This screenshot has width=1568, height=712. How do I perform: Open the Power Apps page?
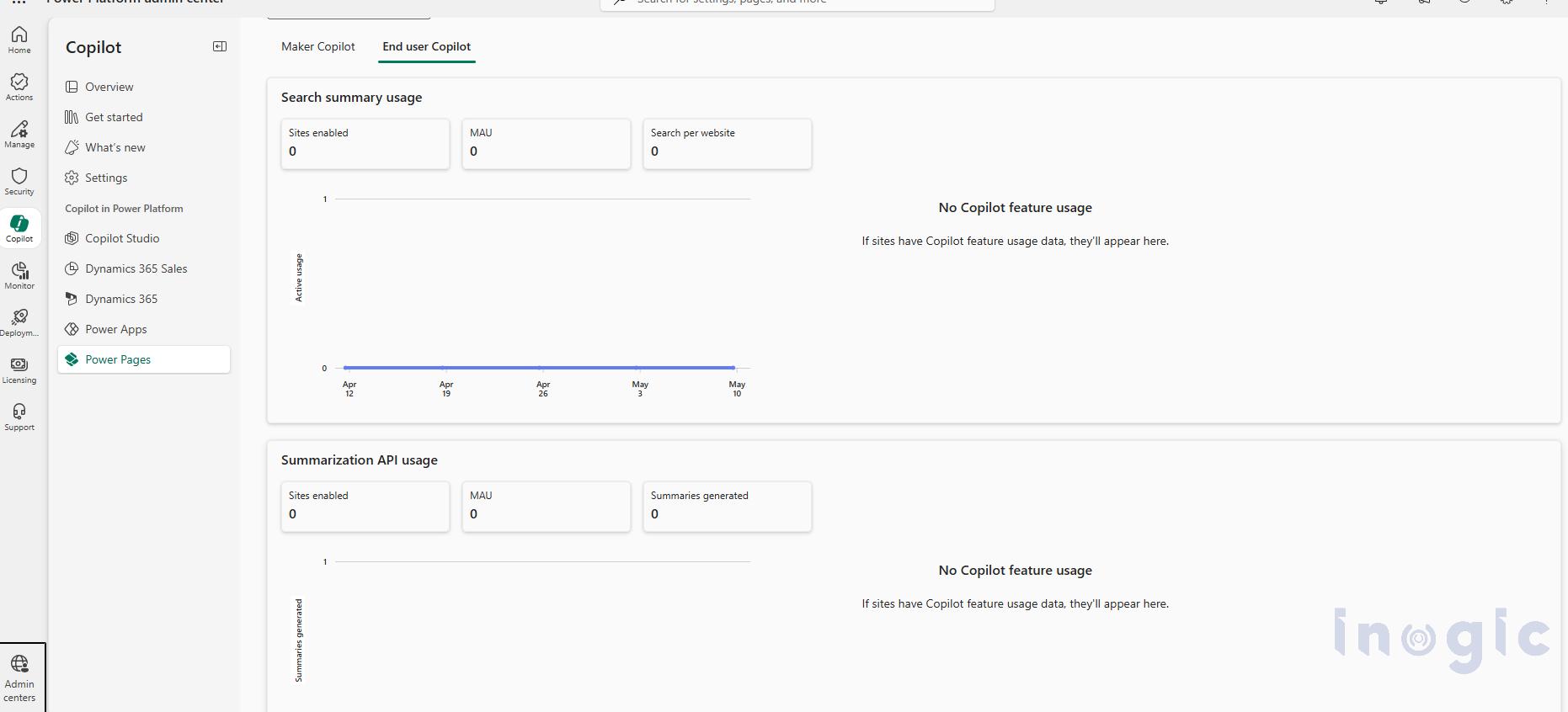coord(144,329)
